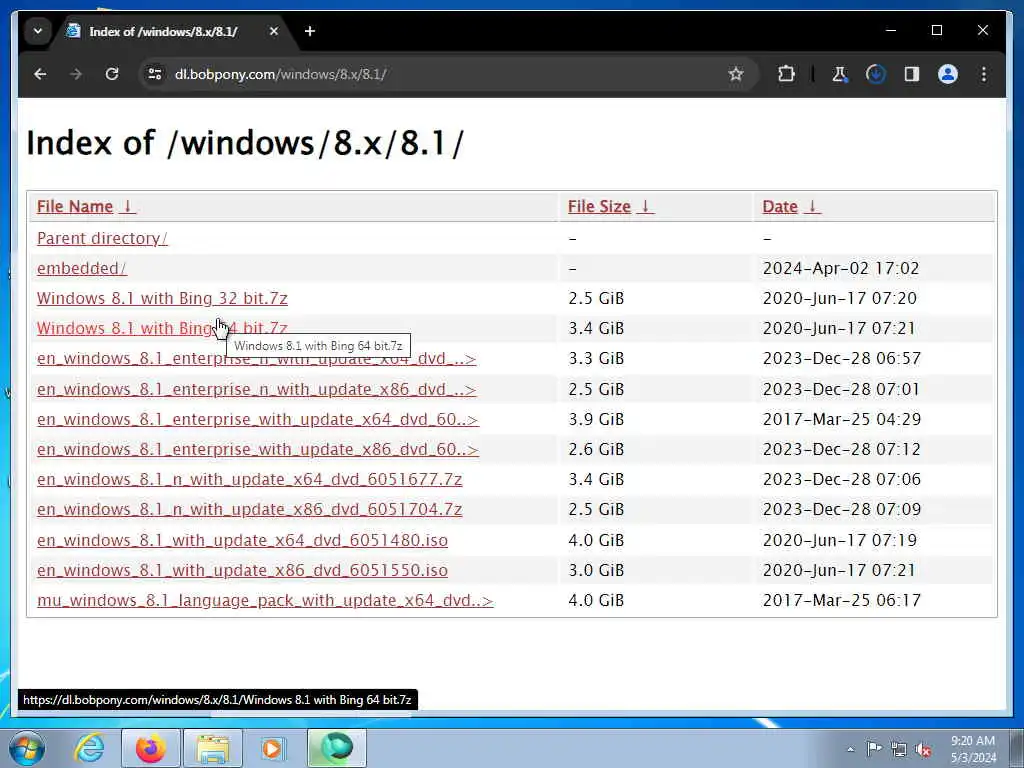1024x768 pixels.
Task: Open Chrome Labs flask icon
Action: tap(839, 74)
